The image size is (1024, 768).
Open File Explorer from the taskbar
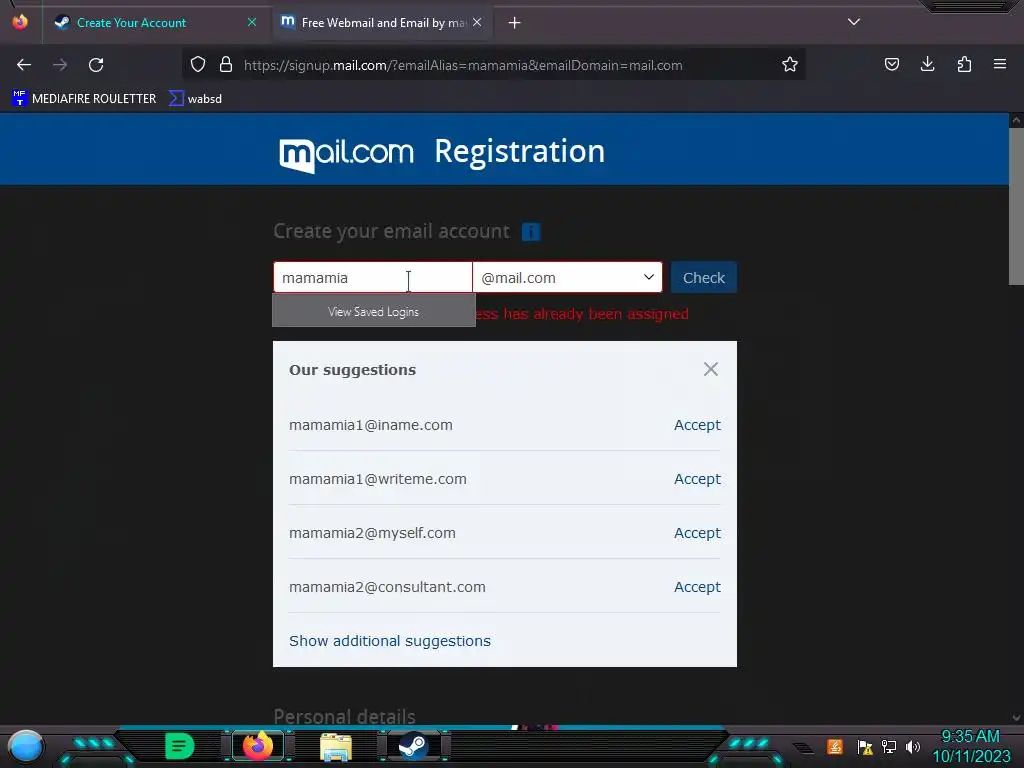tap(336, 746)
